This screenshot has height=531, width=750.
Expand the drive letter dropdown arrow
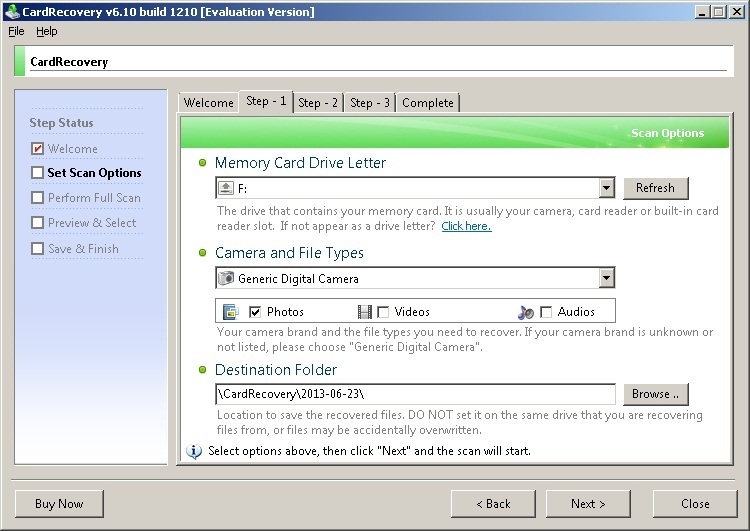tap(607, 188)
